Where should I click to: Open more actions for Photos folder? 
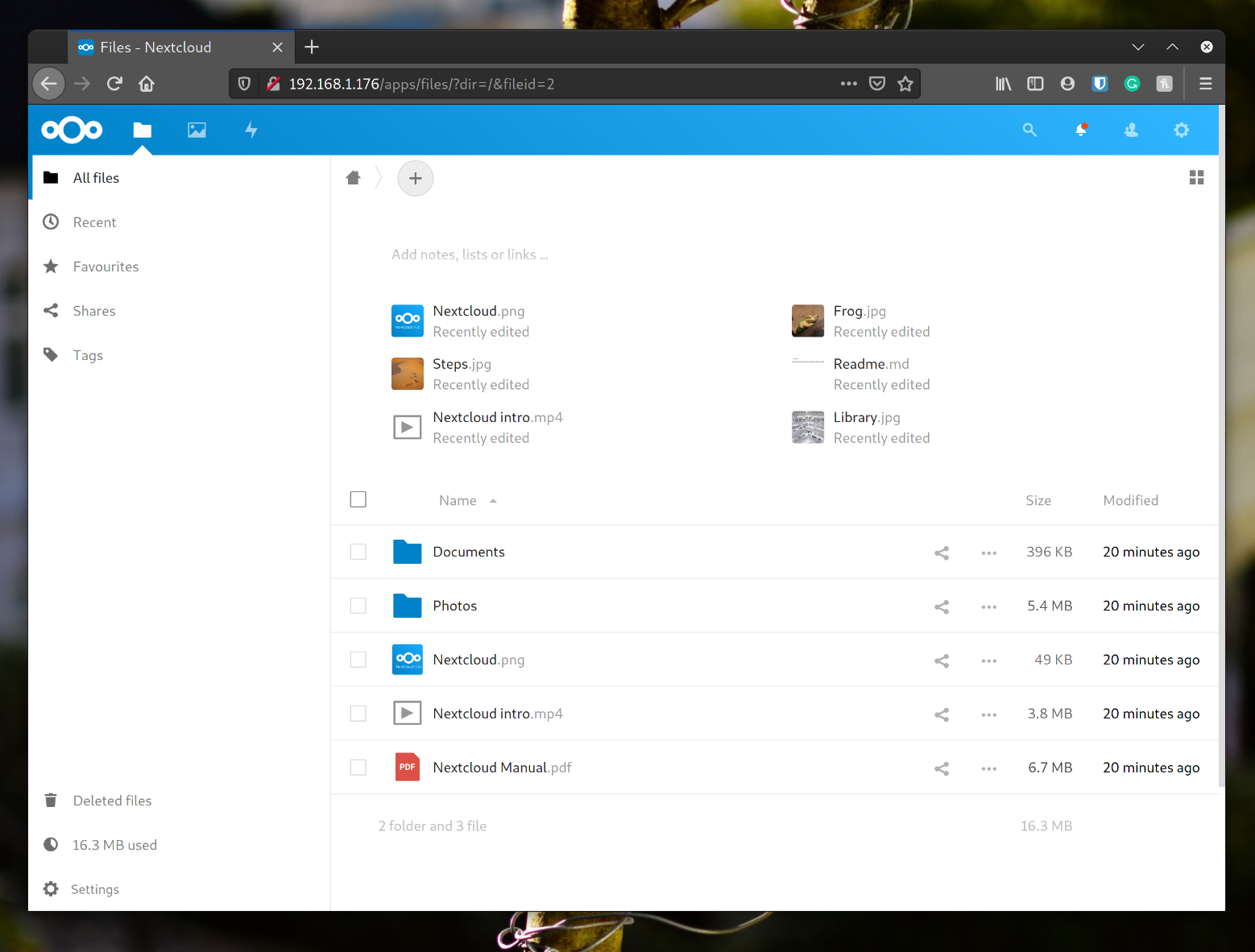pyautogui.click(x=989, y=606)
